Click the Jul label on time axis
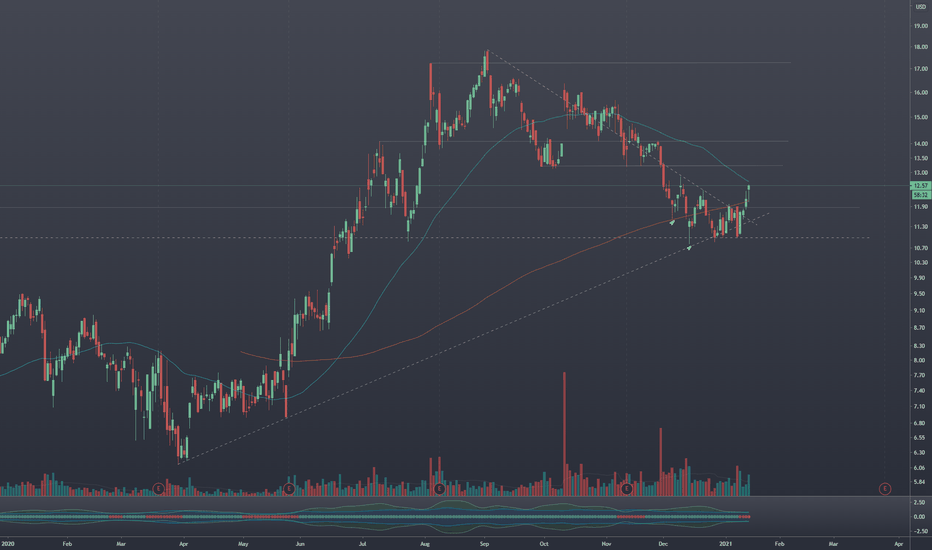The width and height of the screenshot is (932, 550). point(363,544)
